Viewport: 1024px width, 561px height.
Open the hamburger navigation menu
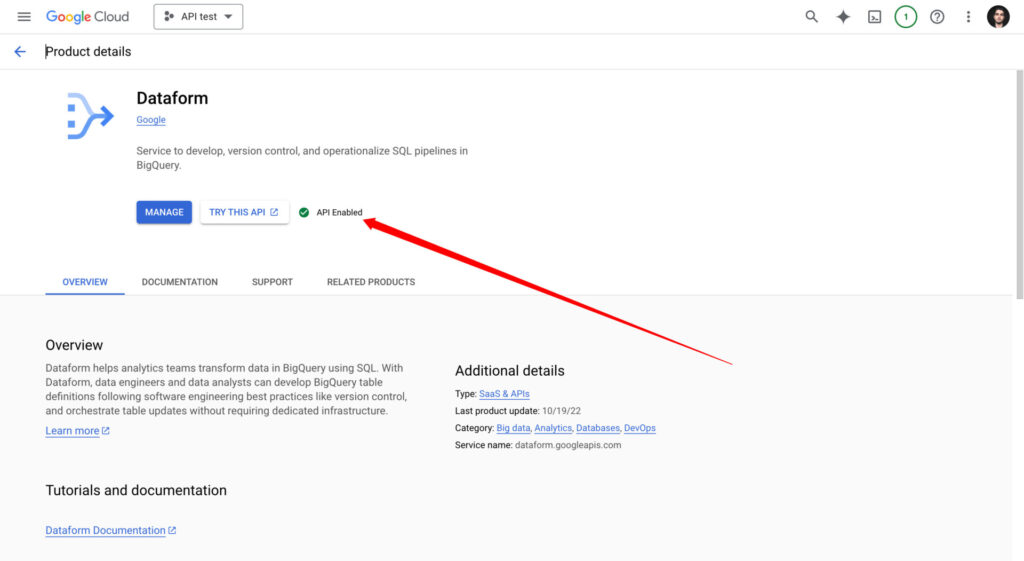pyautogui.click(x=24, y=17)
